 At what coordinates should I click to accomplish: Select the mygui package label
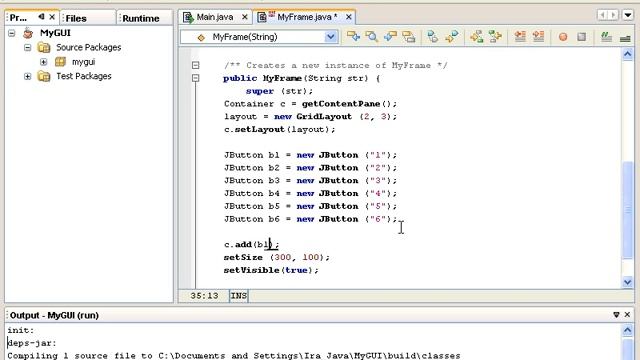[84, 62]
